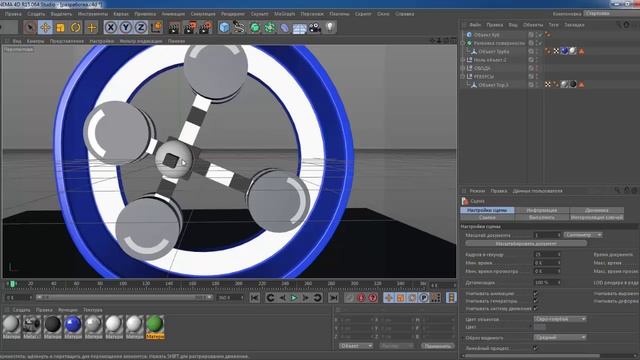640x360 pixels.
Task: Play animation forward with green button
Action: (293, 298)
